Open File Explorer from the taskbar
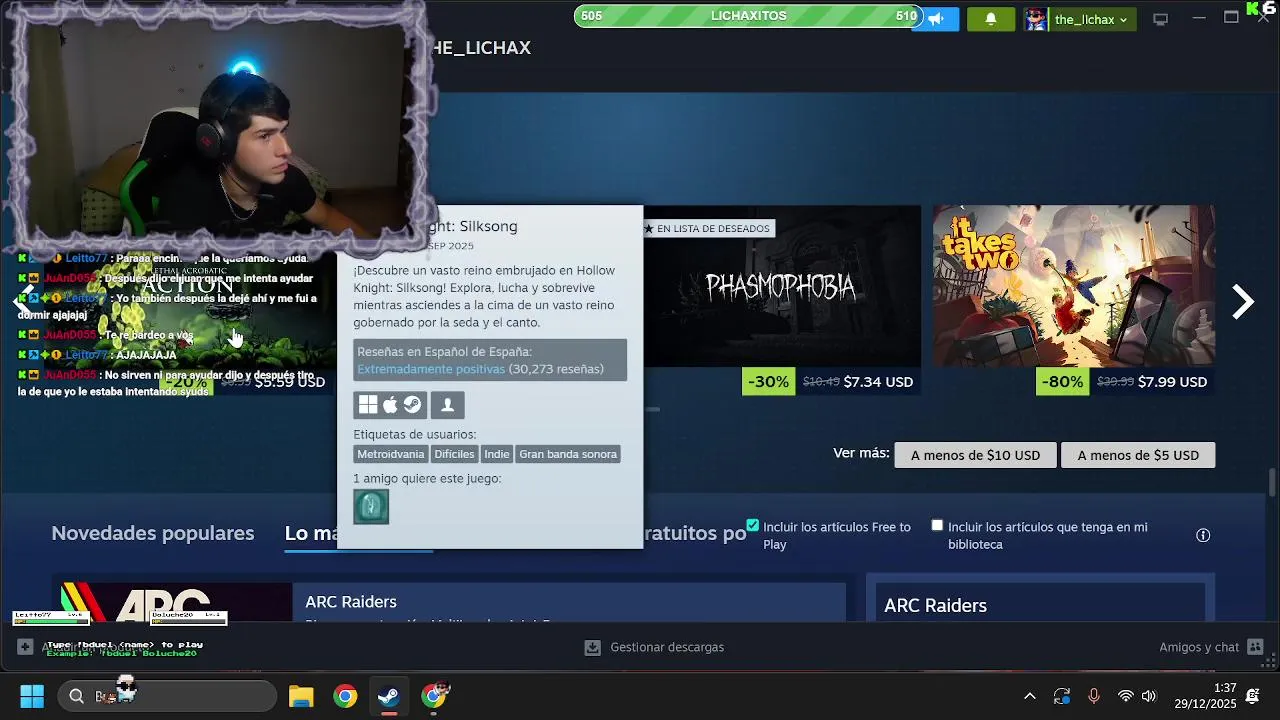This screenshot has height=720, width=1280. [301, 696]
